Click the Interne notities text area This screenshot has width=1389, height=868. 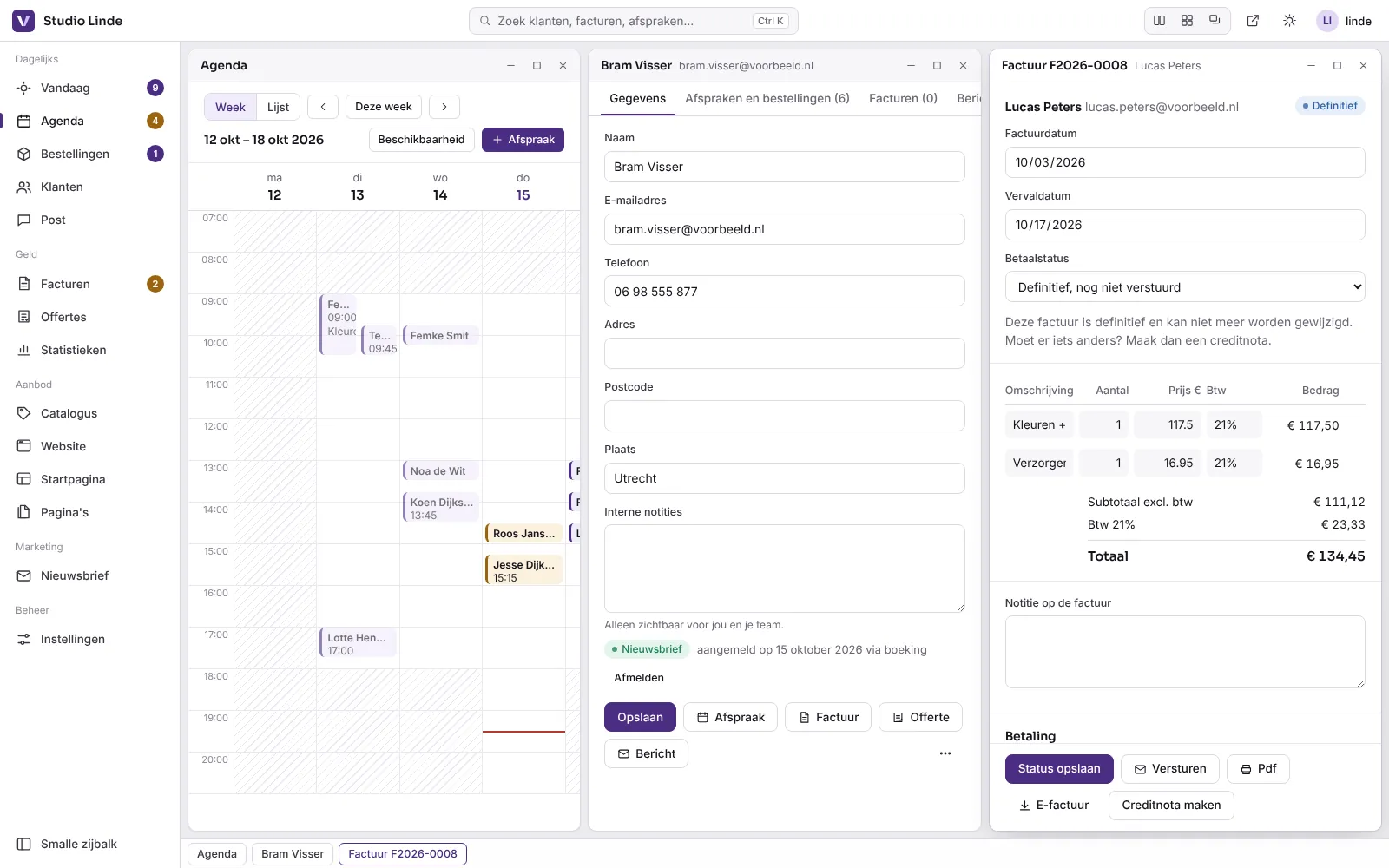785,569
